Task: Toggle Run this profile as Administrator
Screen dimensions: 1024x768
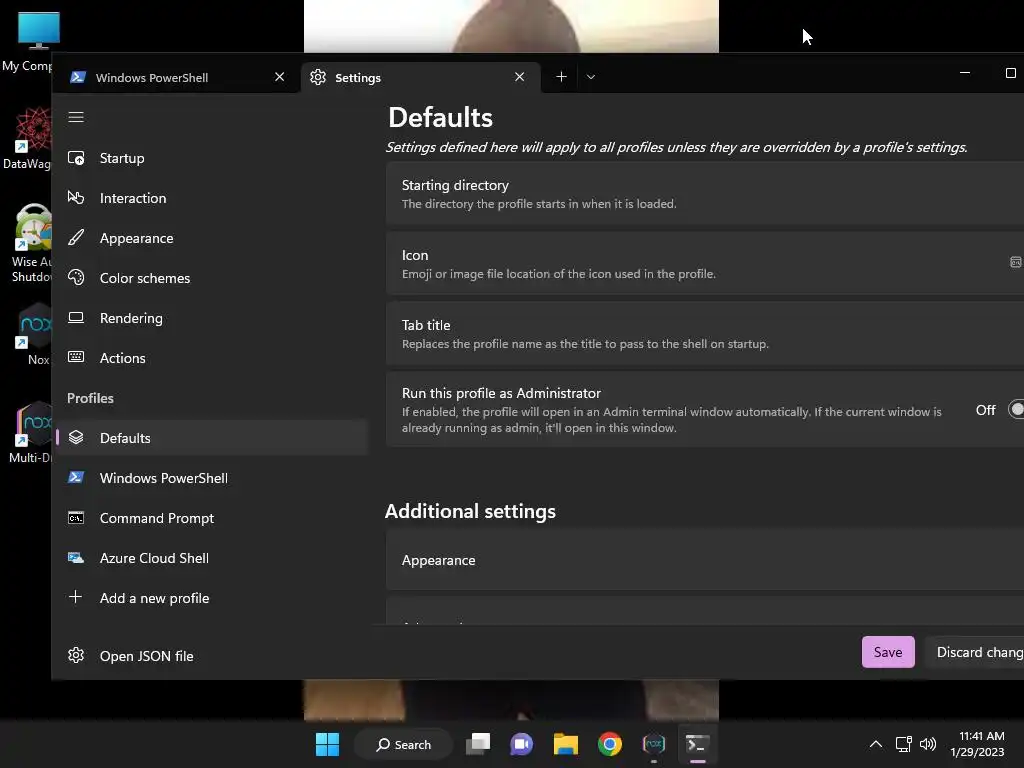Action: 1016,409
